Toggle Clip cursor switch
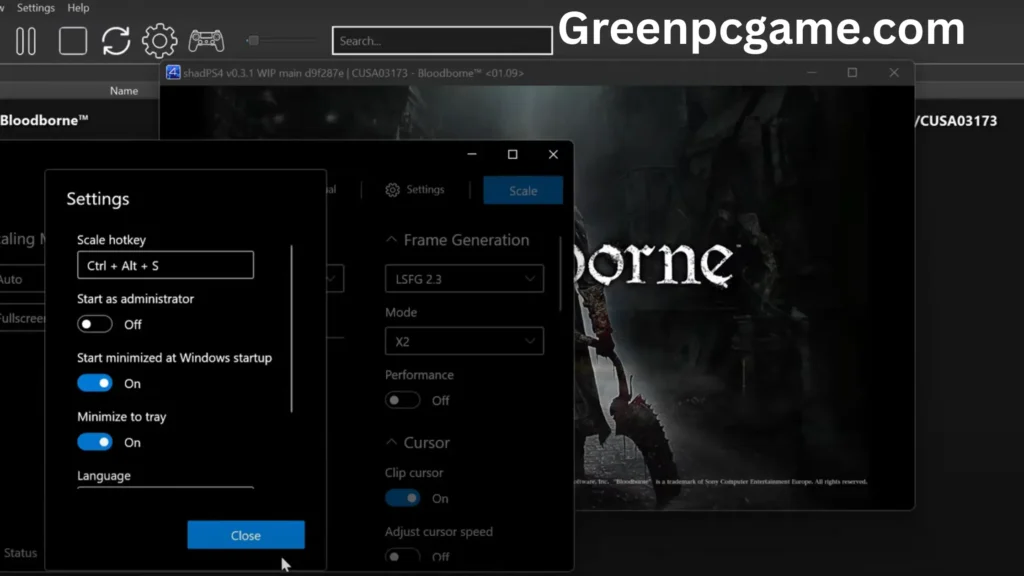This screenshot has height=576, width=1024. pos(402,498)
